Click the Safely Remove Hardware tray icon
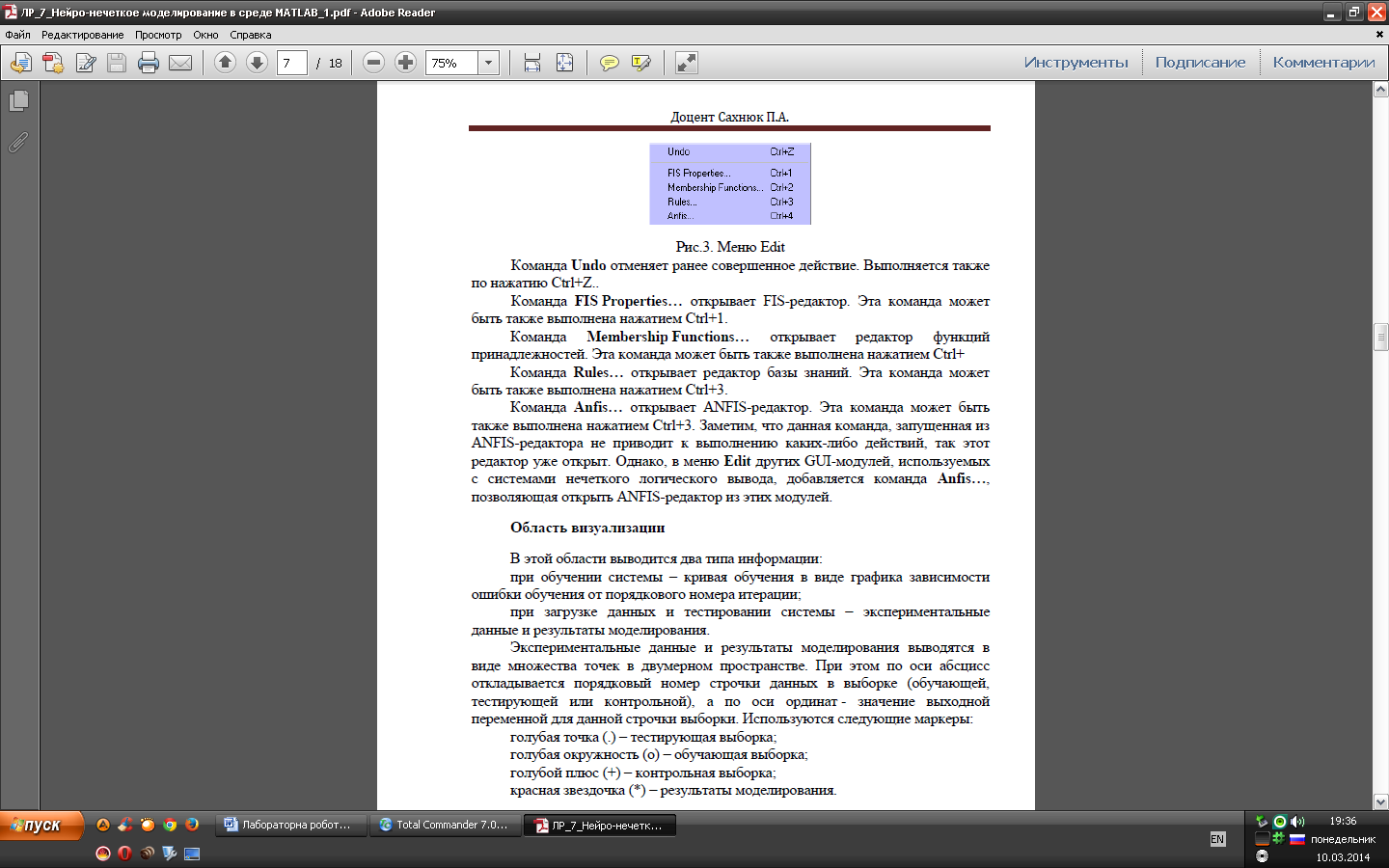The image size is (1389, 868). point(1262,822)
